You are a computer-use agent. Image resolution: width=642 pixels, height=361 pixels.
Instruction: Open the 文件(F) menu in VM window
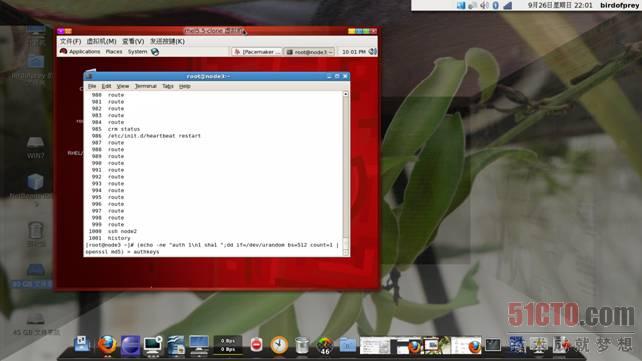coord(70,41)
